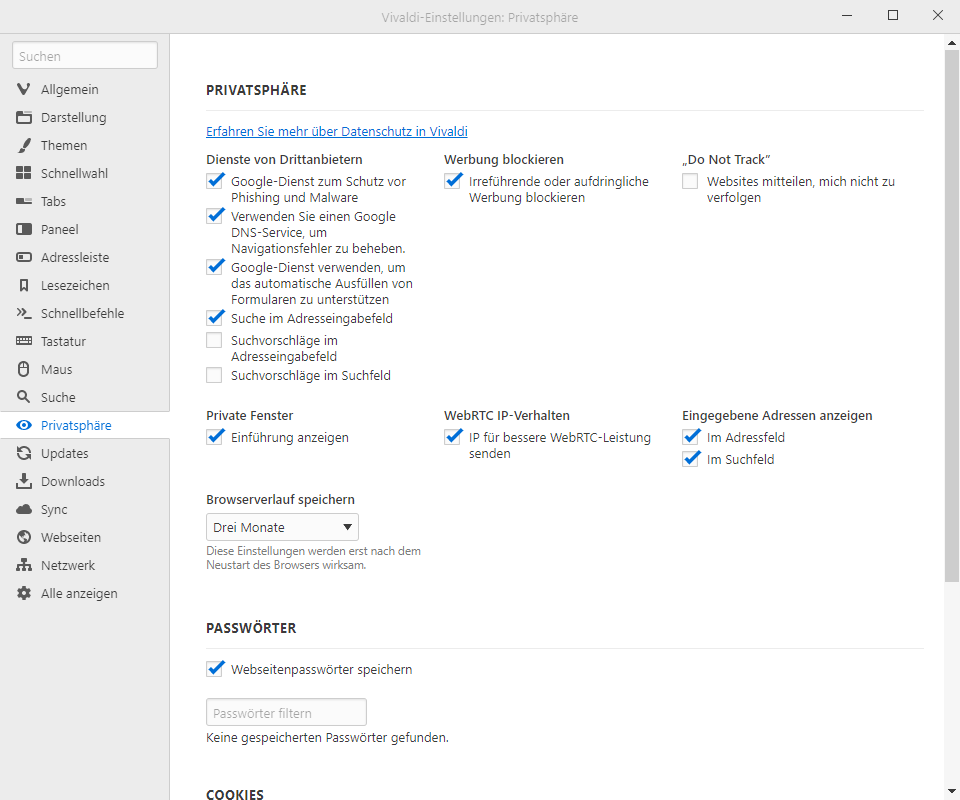Select Schnellbefehle in sidebar
Viewport: 960px width, 800px height.
(x=82, y=313)
